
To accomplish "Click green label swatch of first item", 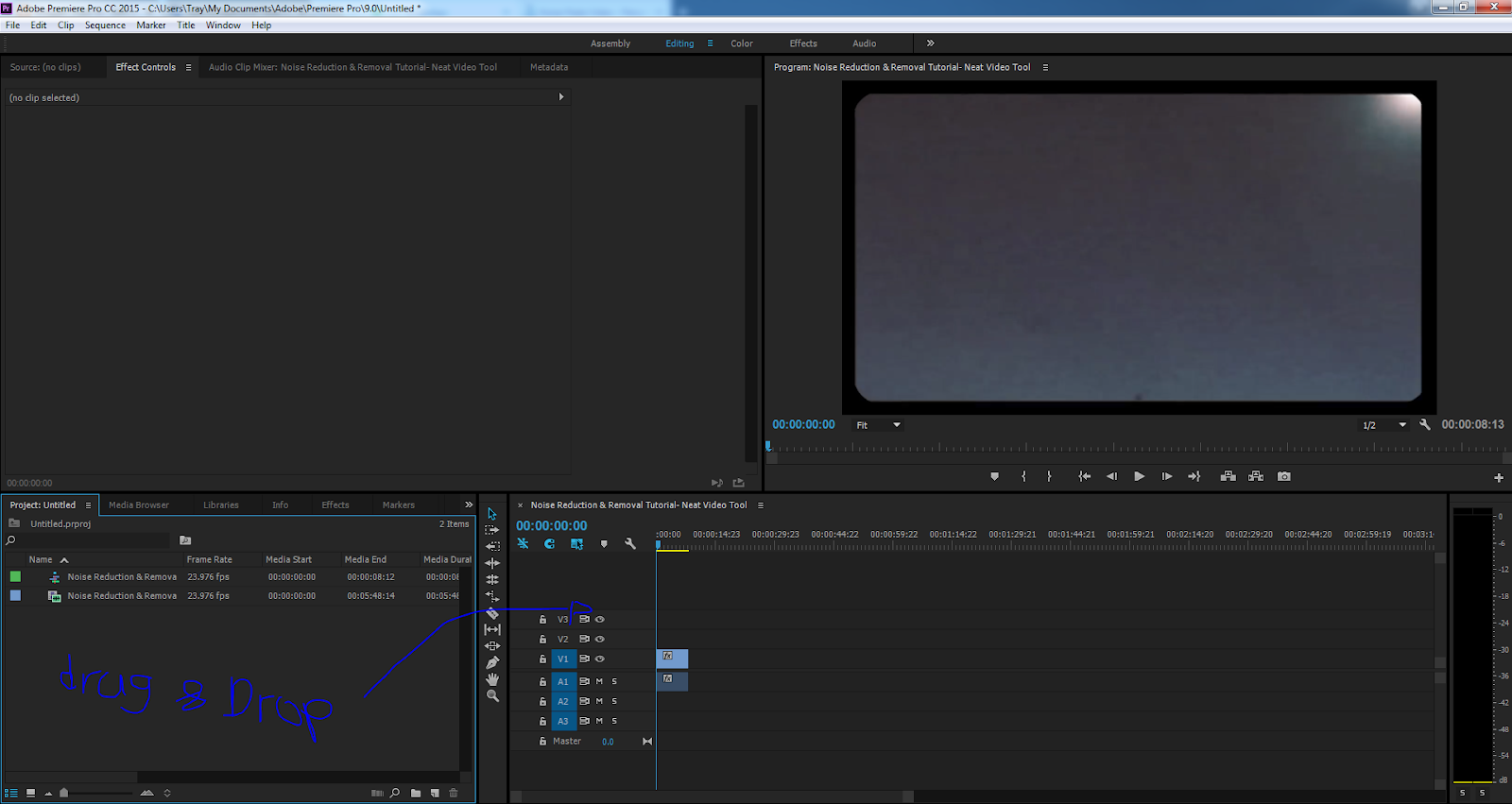I will pyautogui.click(x=15, y=576).
